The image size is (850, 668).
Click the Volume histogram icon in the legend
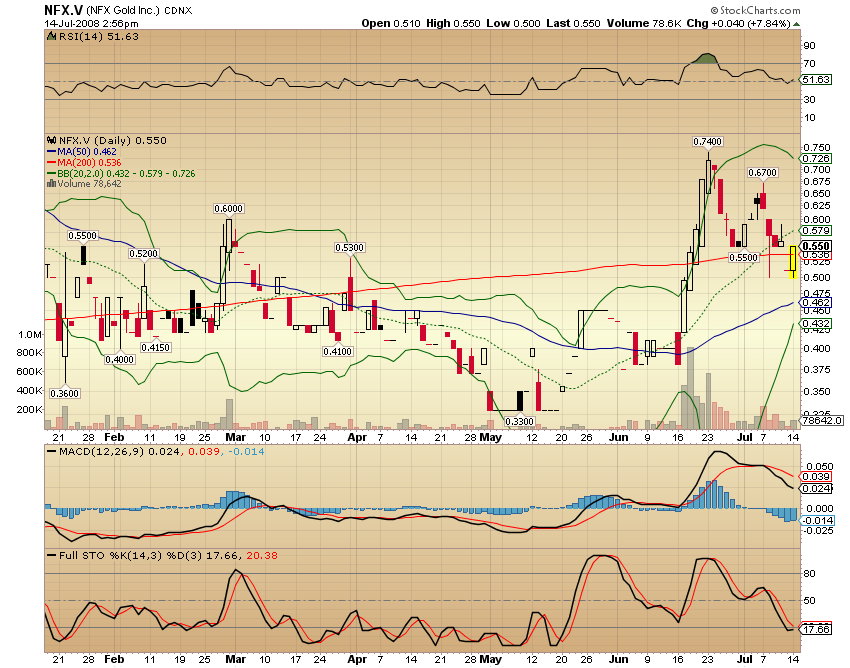[50, 184]
